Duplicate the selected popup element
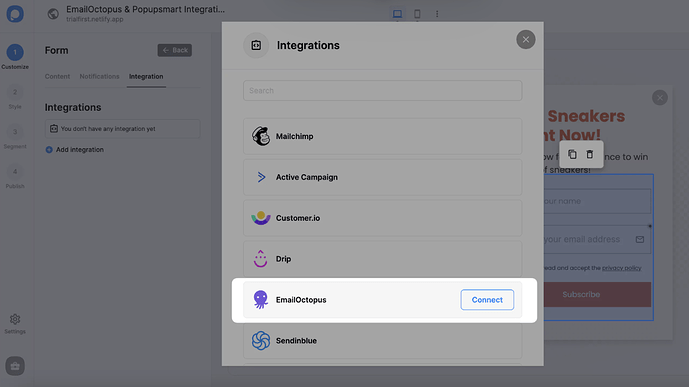 tap(572, 154)
